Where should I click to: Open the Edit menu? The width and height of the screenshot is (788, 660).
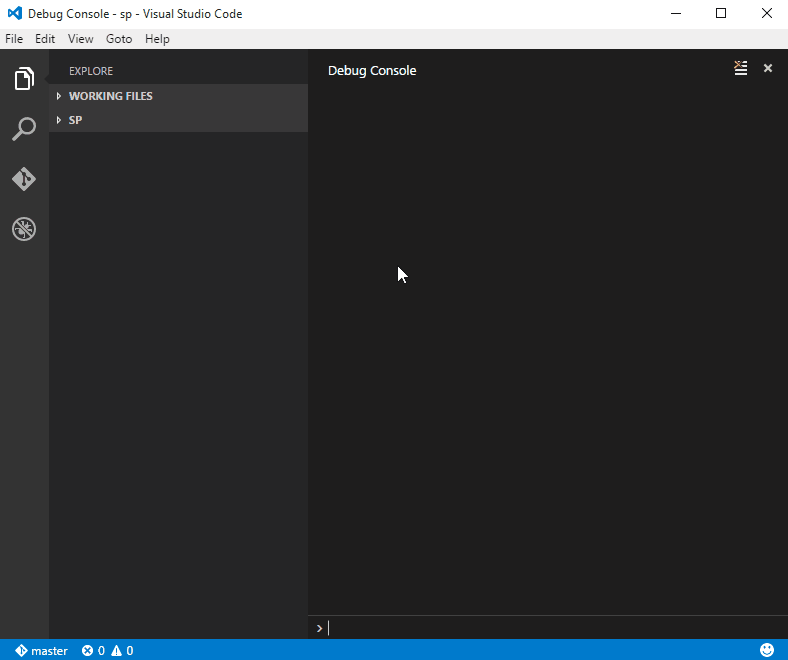[45, 39]
